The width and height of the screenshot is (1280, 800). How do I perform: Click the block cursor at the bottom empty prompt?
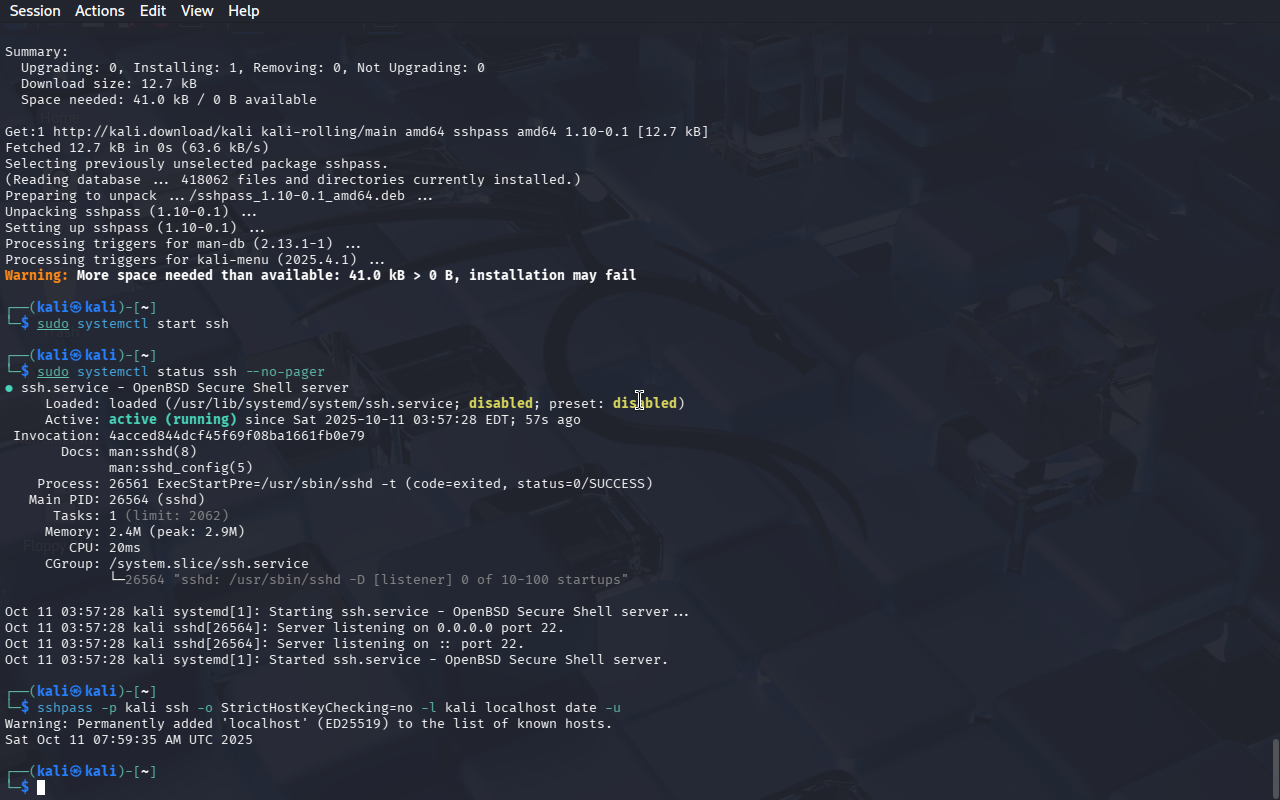pyautogui.click(x=41, y=788)
